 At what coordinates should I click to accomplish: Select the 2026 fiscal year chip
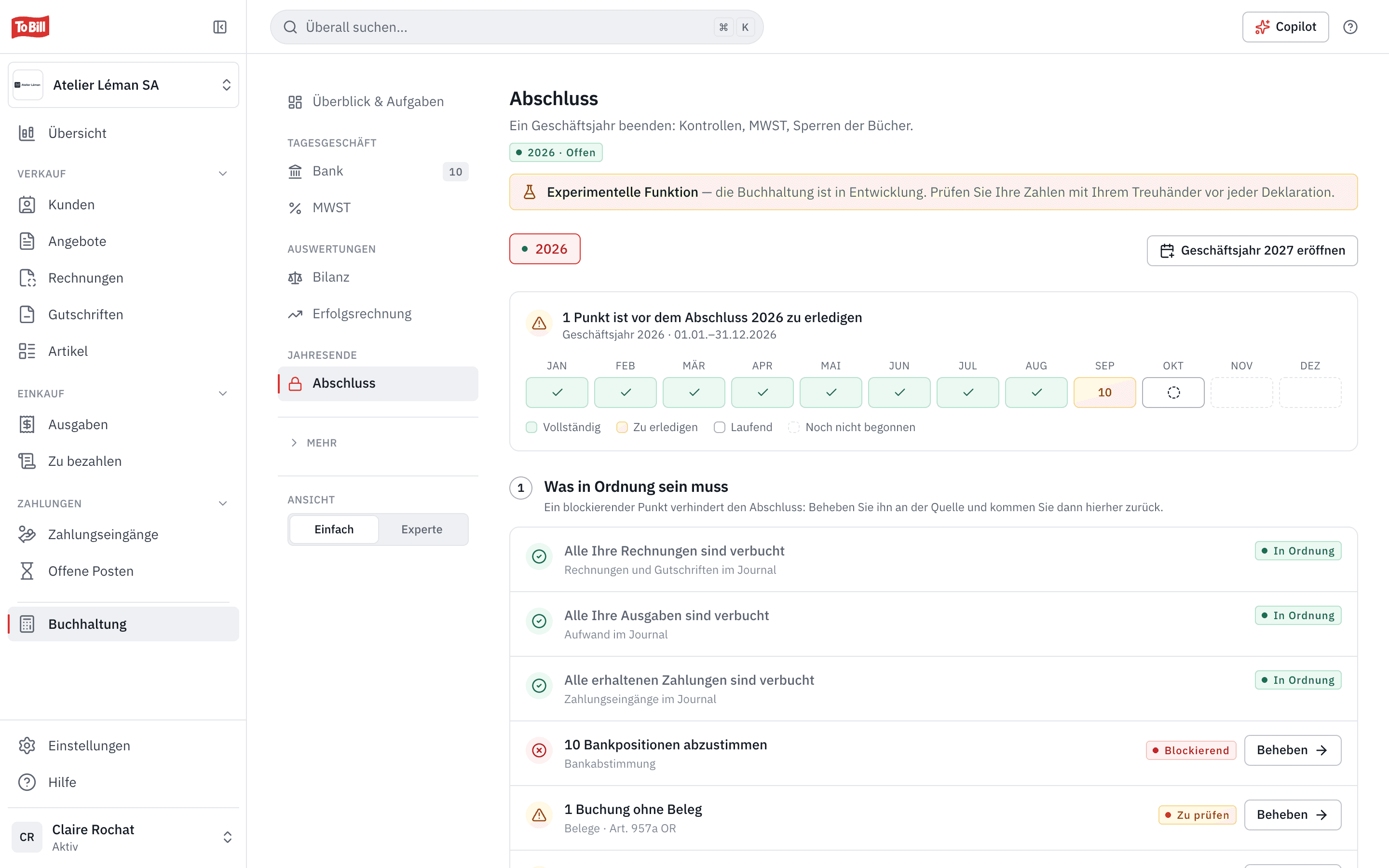(545, 249)
